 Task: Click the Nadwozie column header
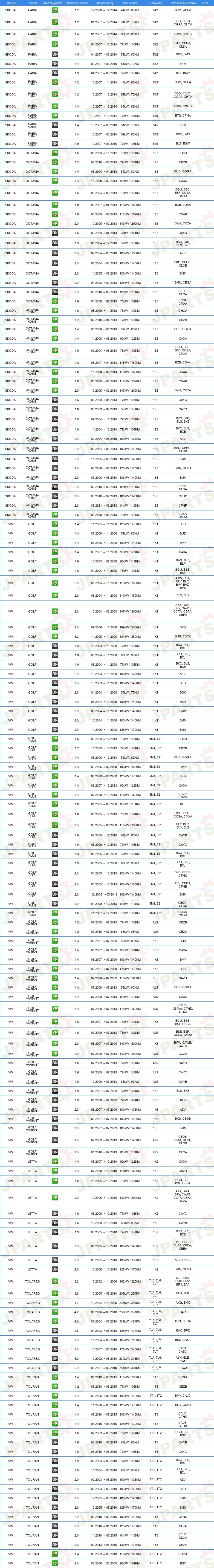click(156, 2)
